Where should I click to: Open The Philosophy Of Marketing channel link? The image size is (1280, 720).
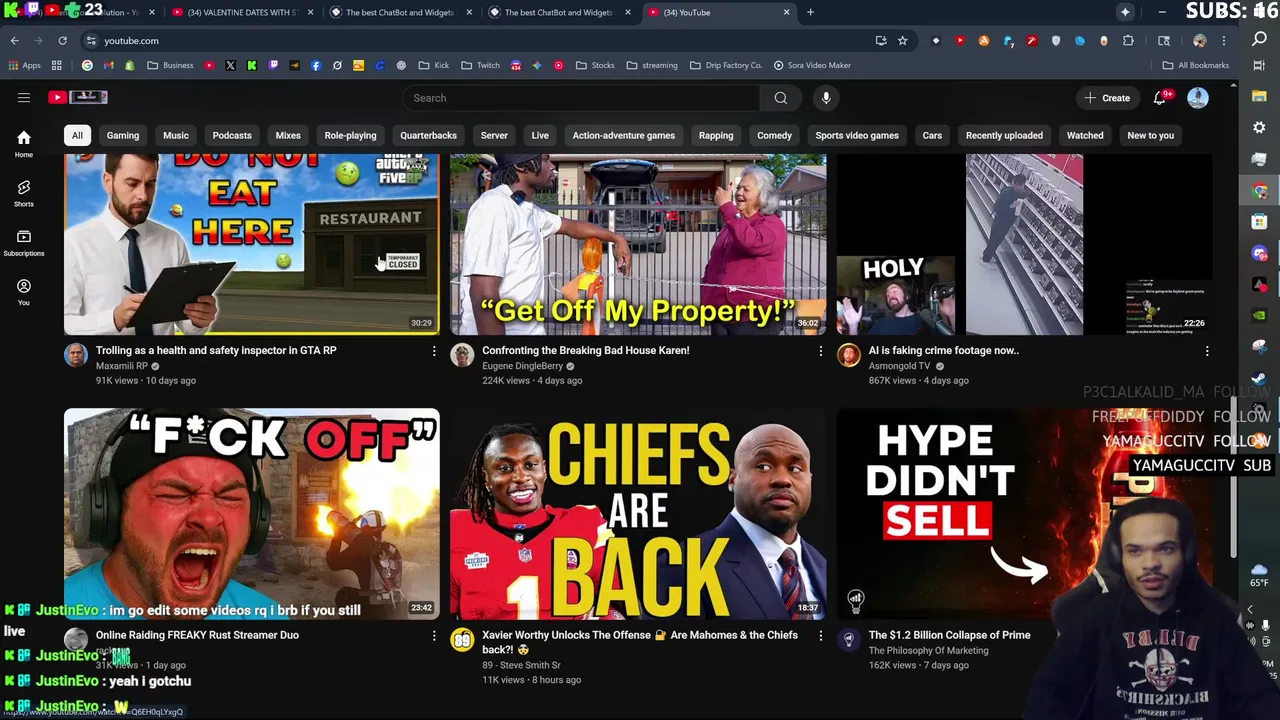pyautogui.click(x=928, y=650)
